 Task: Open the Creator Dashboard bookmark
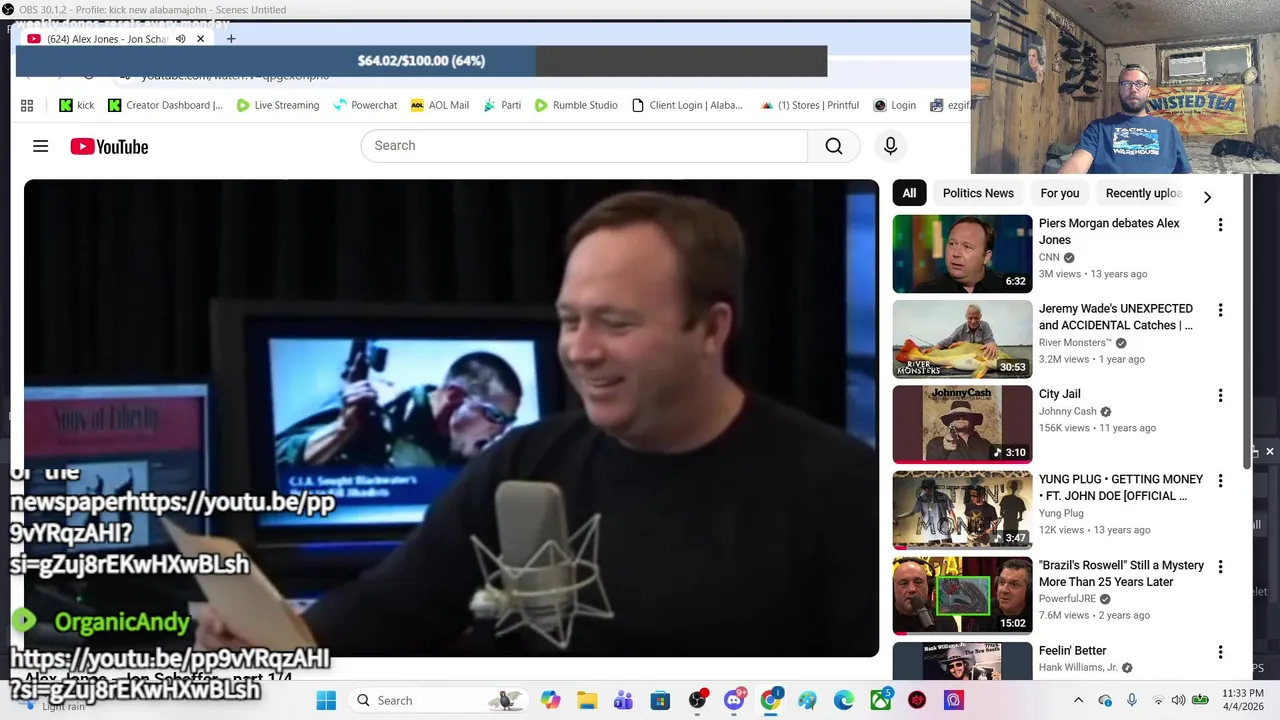[x=165, y=105]
